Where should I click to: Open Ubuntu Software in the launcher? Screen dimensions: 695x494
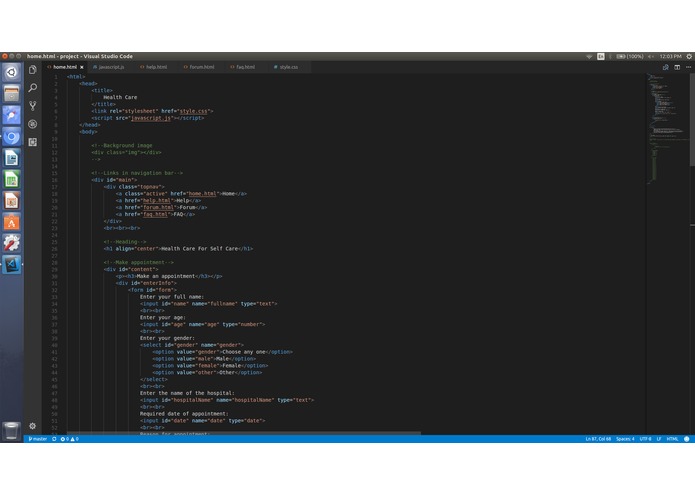point(12,222)
